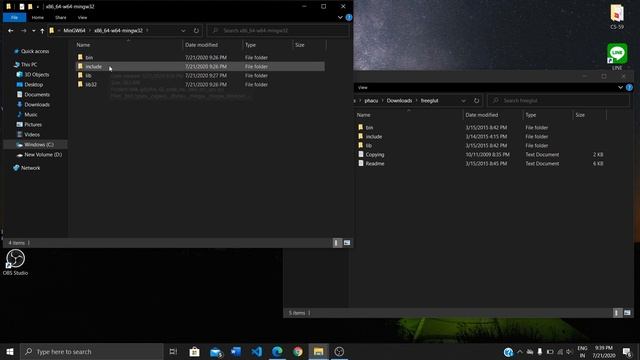The width and height of the screenshot is (640, 360).
Task: Open the Share ribbon tab
Action: click(60, 18)
